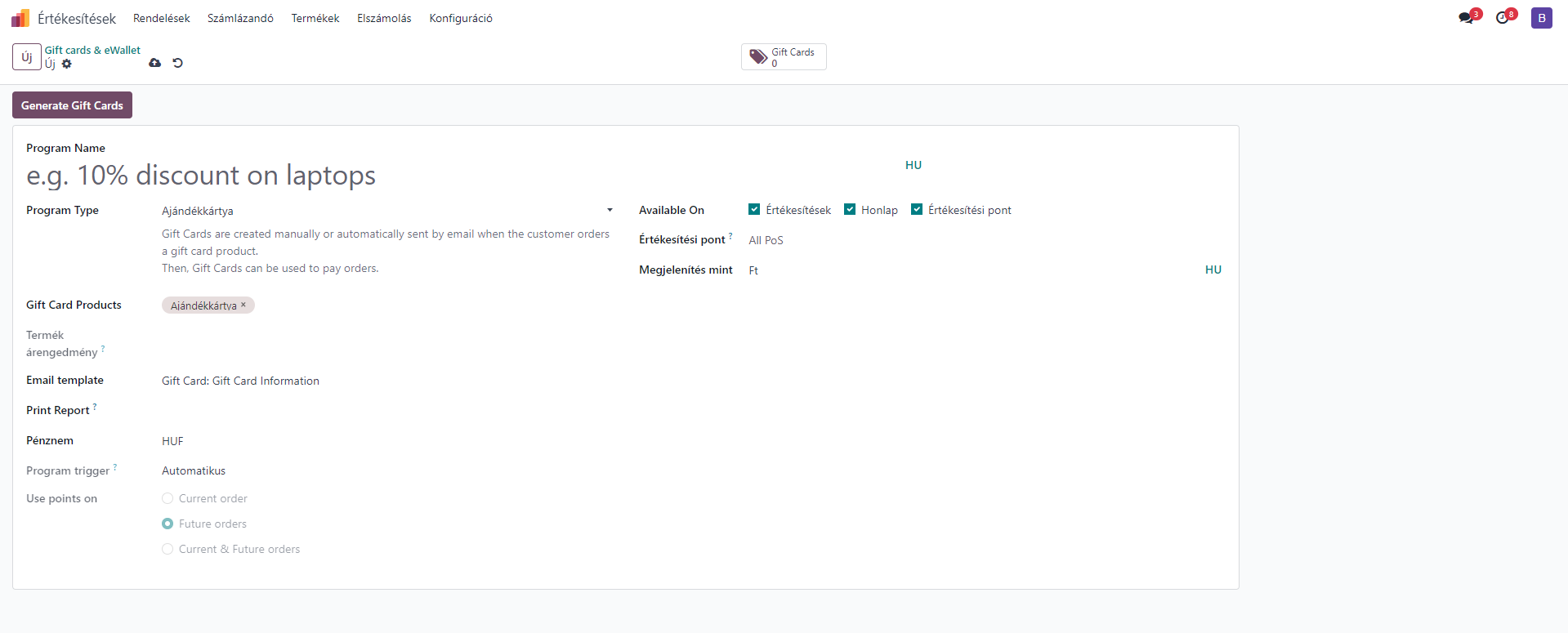This screenshot has width=1568, height=633.
Task: Select the Future orders radio option
Action: (168, 524)
